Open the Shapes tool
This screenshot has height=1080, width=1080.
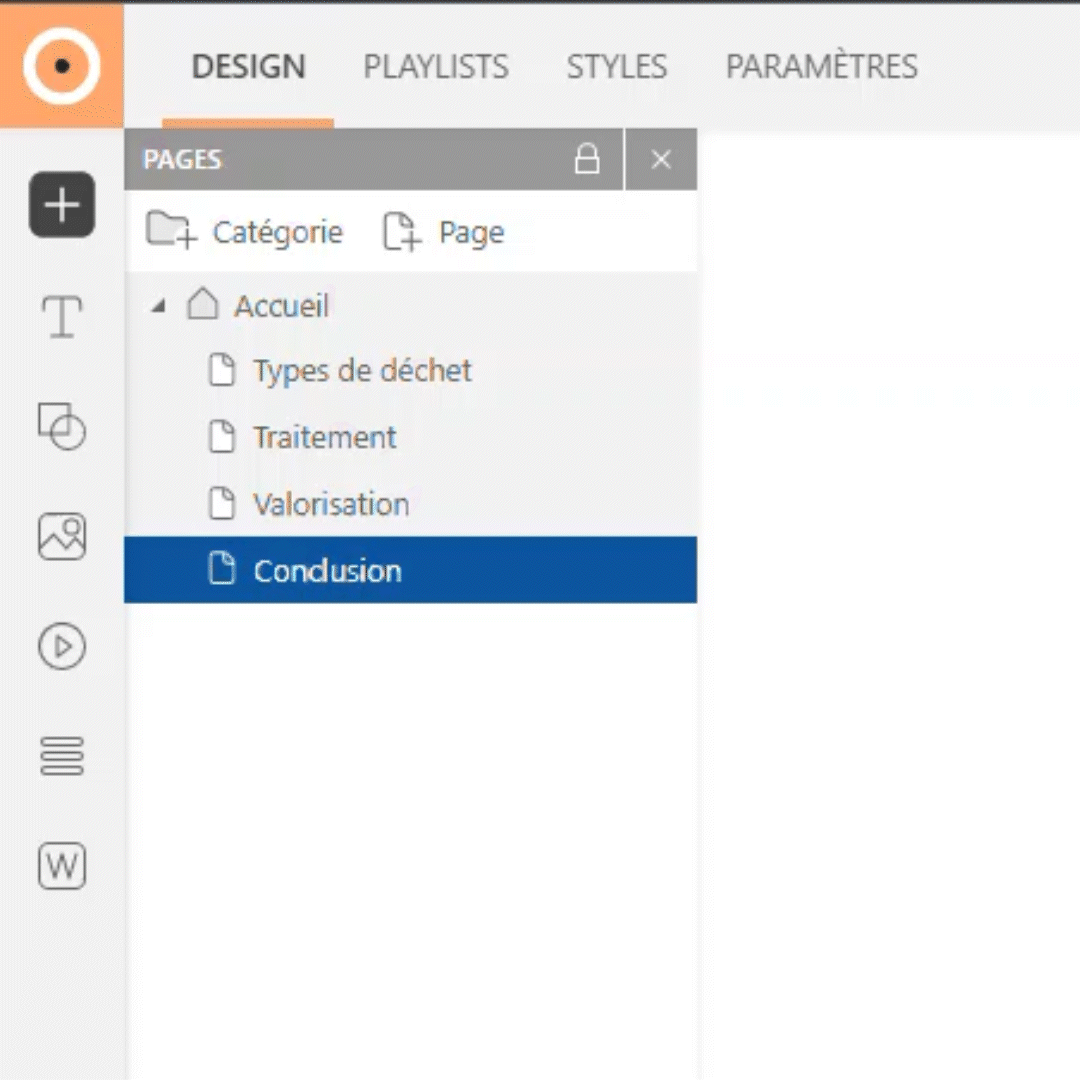pyautogui.click(x=61, y=427)
